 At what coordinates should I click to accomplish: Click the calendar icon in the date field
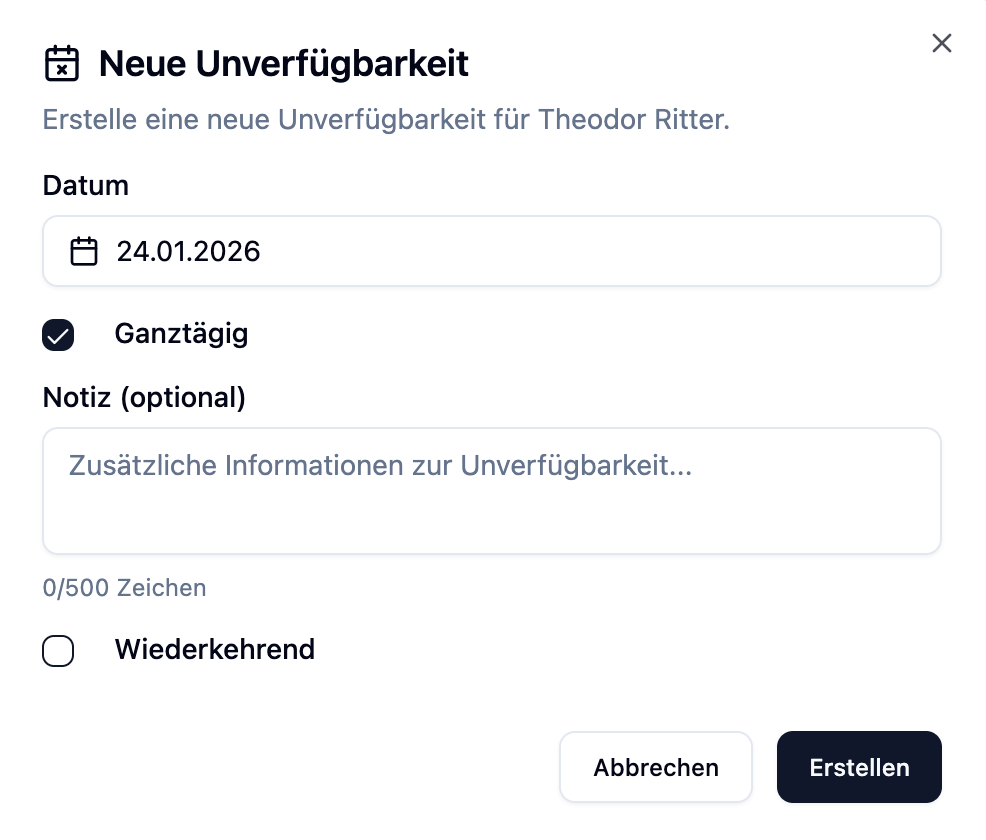pyautogui.click(x=84, y=251)
